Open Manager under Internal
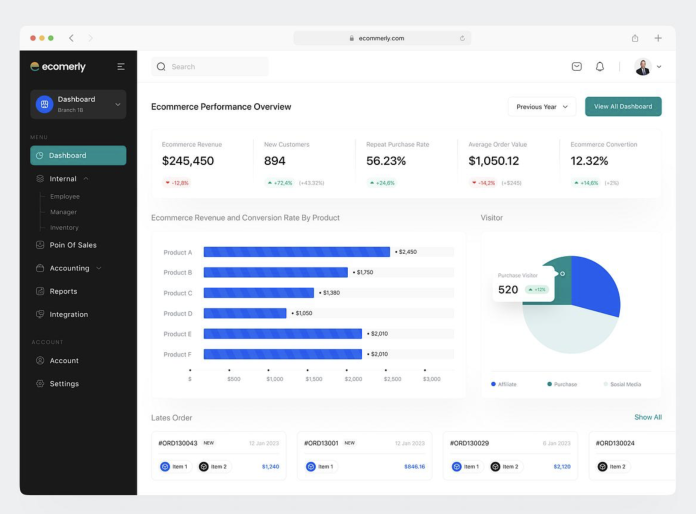 coord(63,212)
